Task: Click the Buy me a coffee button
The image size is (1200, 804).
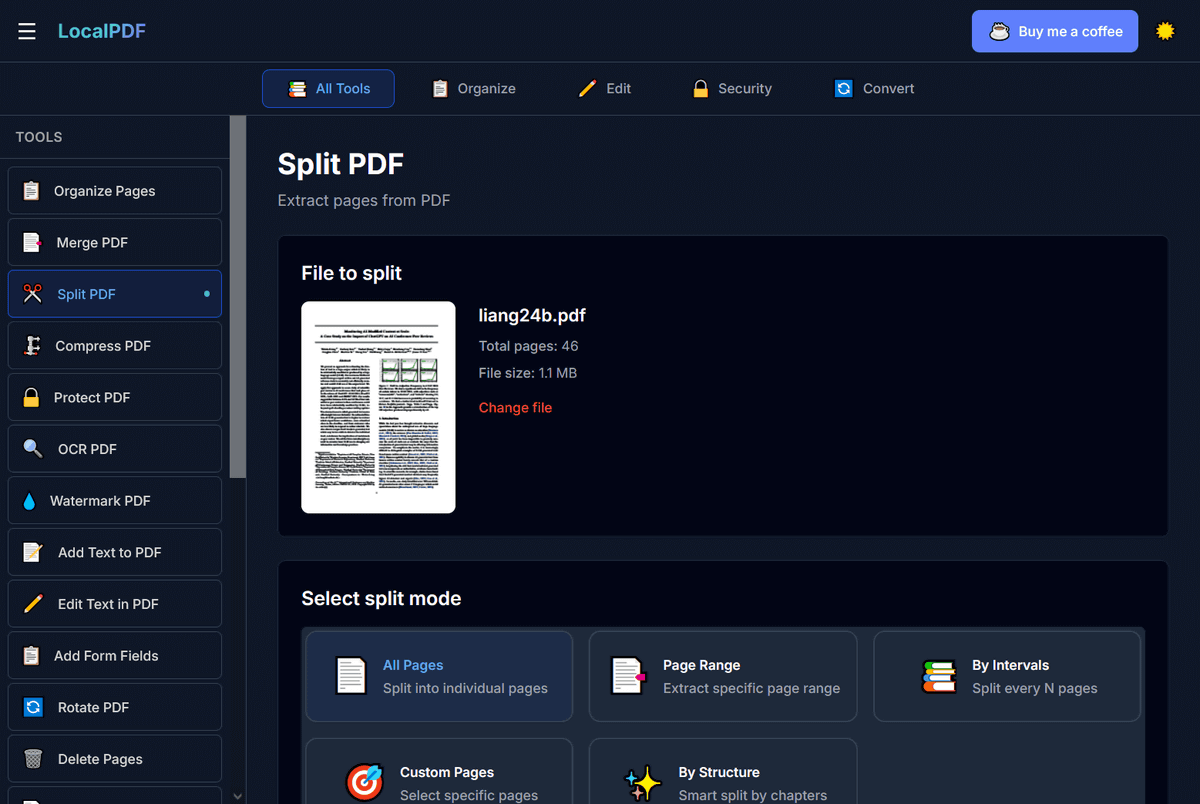Action: (1054, 31)
